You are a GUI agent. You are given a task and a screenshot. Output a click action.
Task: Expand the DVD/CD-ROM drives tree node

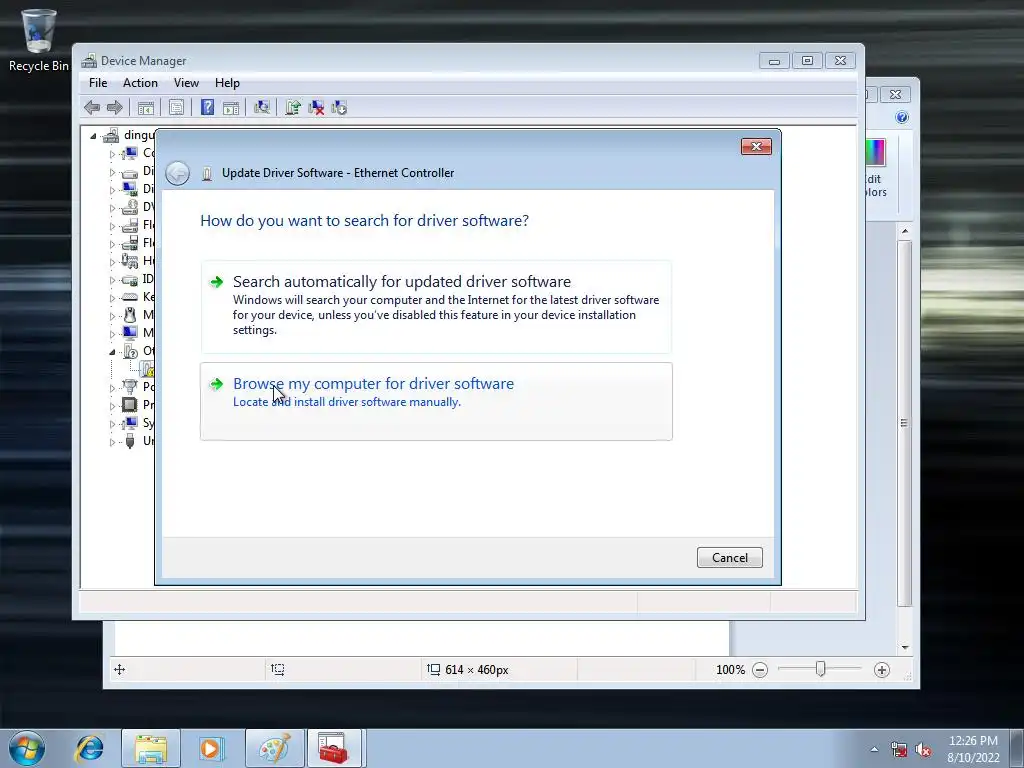tap(112, 208)
